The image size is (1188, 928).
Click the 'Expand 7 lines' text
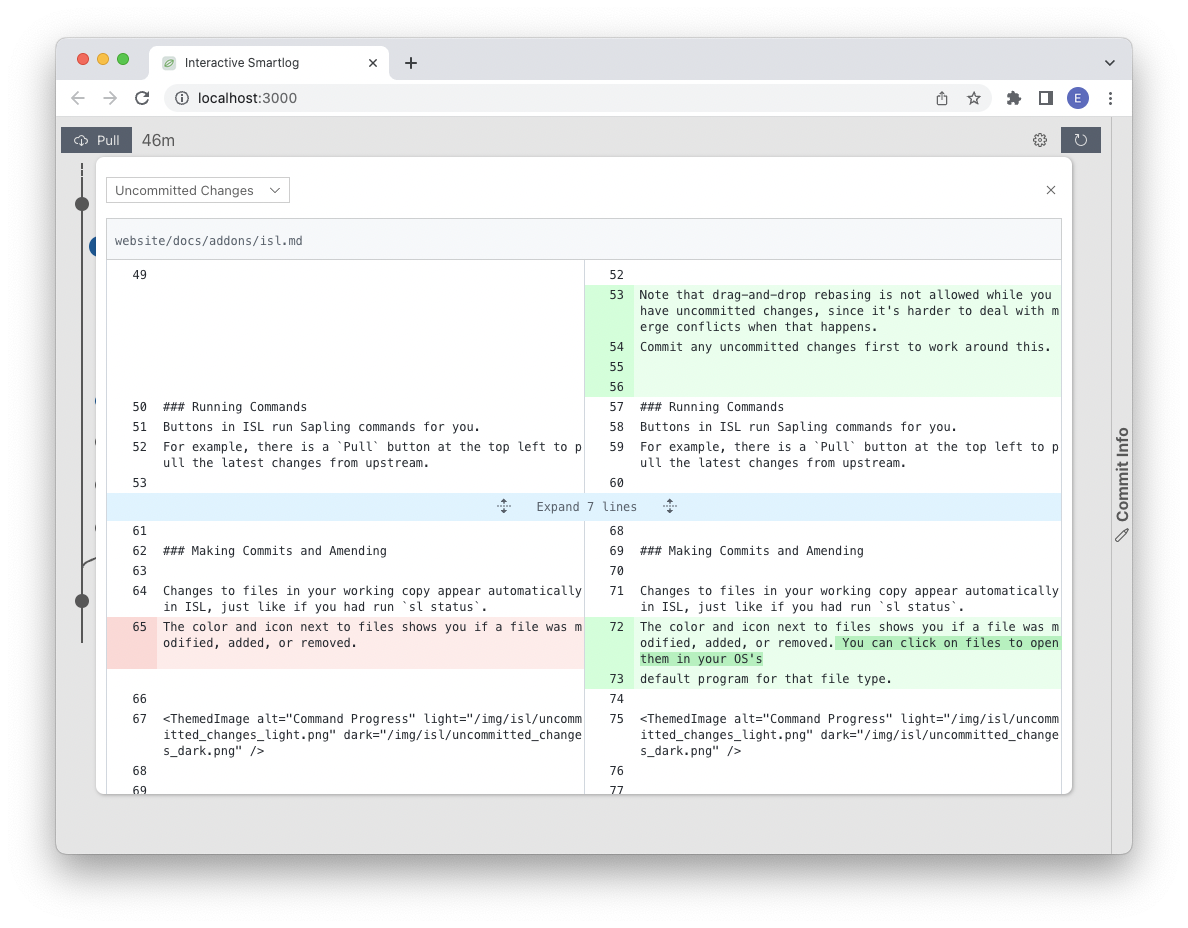tap(586, 507)
